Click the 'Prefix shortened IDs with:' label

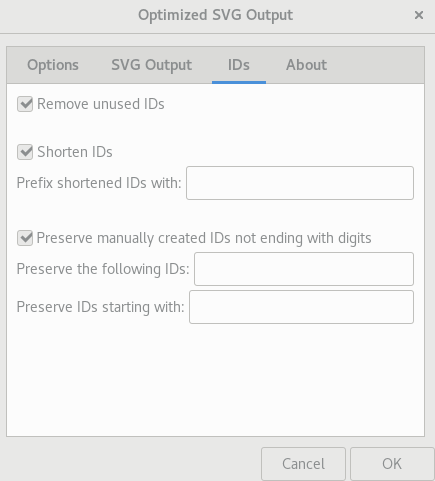[99, 183]
